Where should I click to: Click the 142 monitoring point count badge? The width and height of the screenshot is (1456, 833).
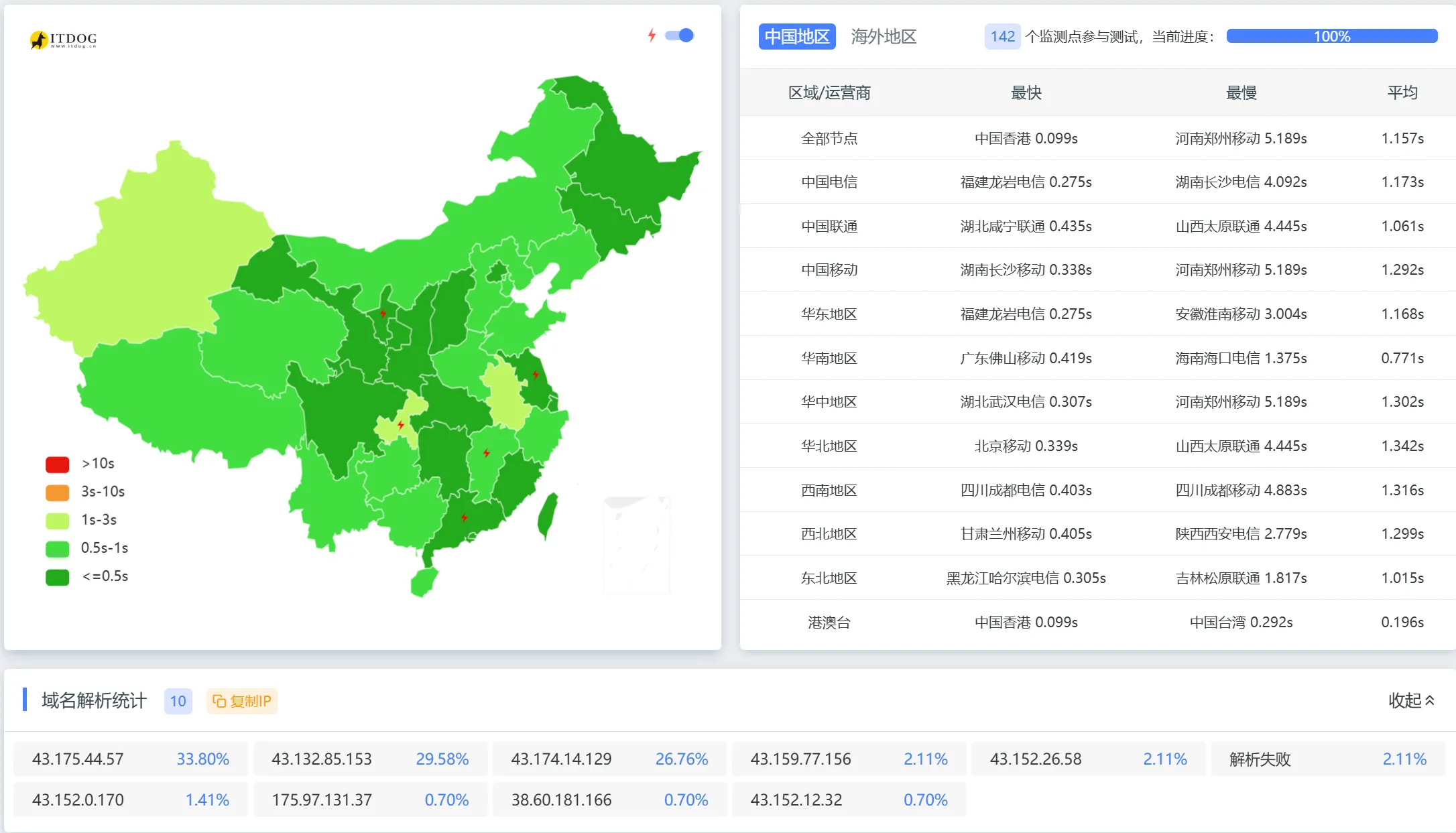[x=1002, y=36]
